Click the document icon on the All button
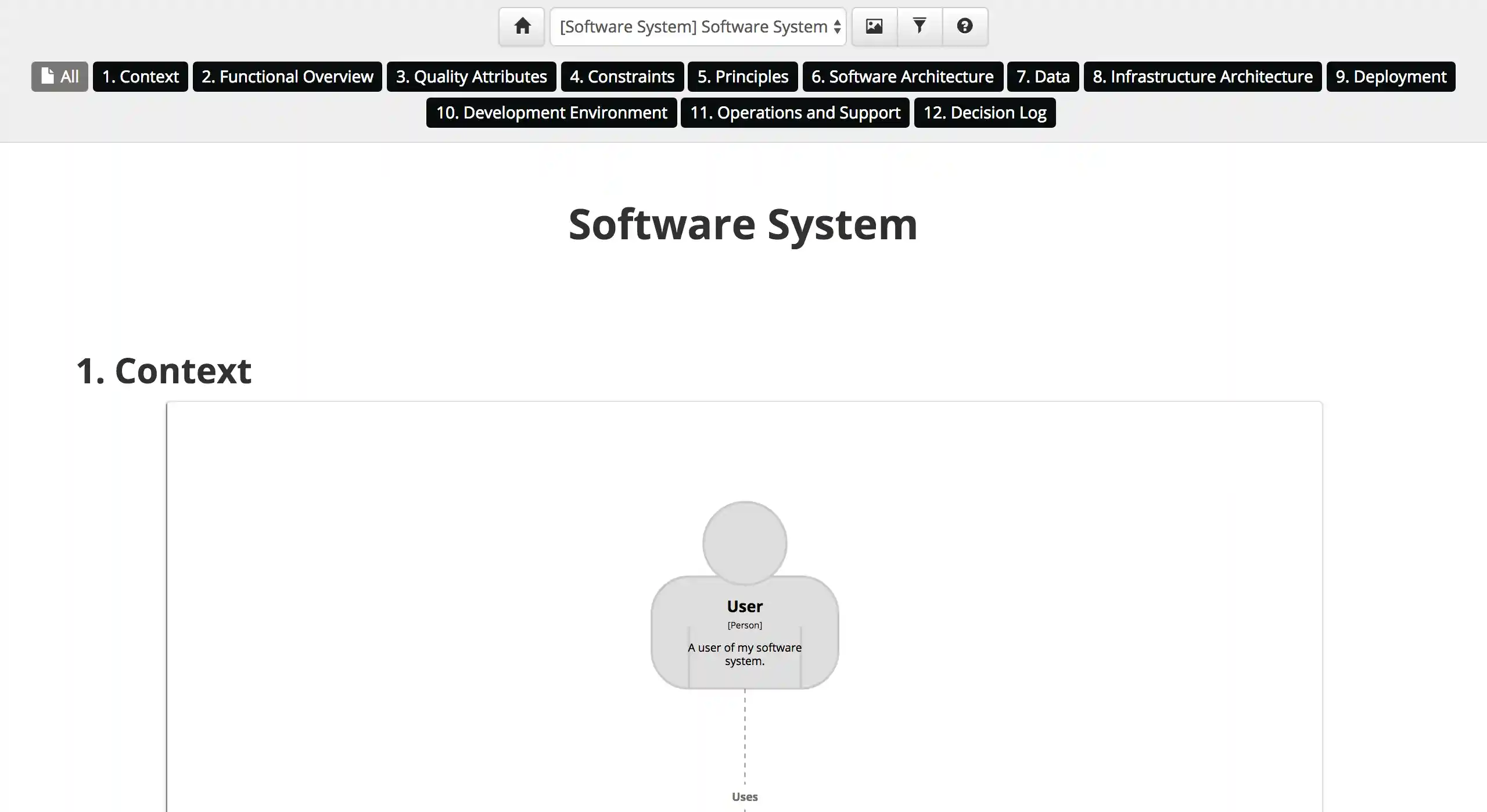Viewport: 1487px width, 812px height. click(x=47, y=76)
